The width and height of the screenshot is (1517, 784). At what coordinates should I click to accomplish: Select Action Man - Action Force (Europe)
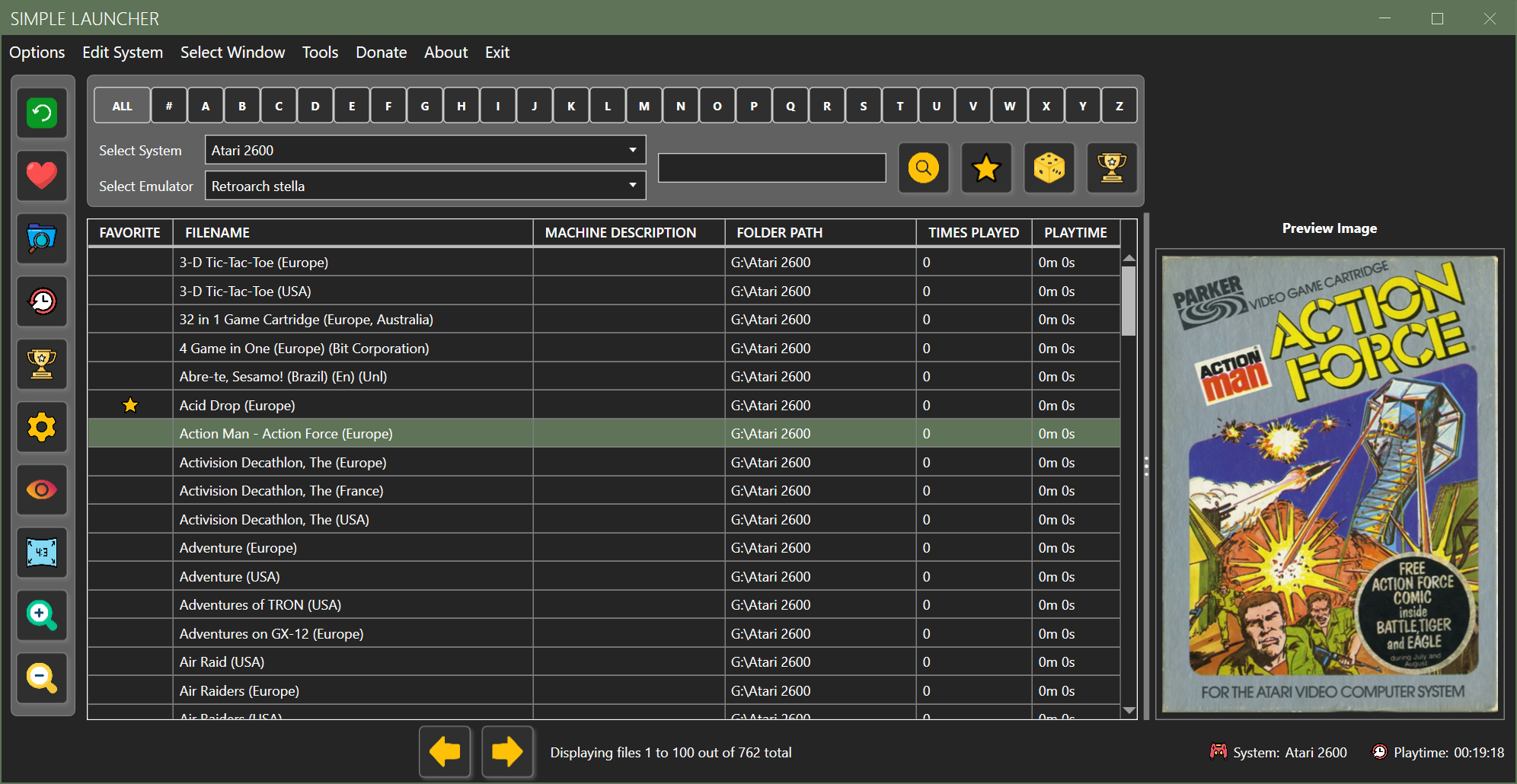point(604,433)
